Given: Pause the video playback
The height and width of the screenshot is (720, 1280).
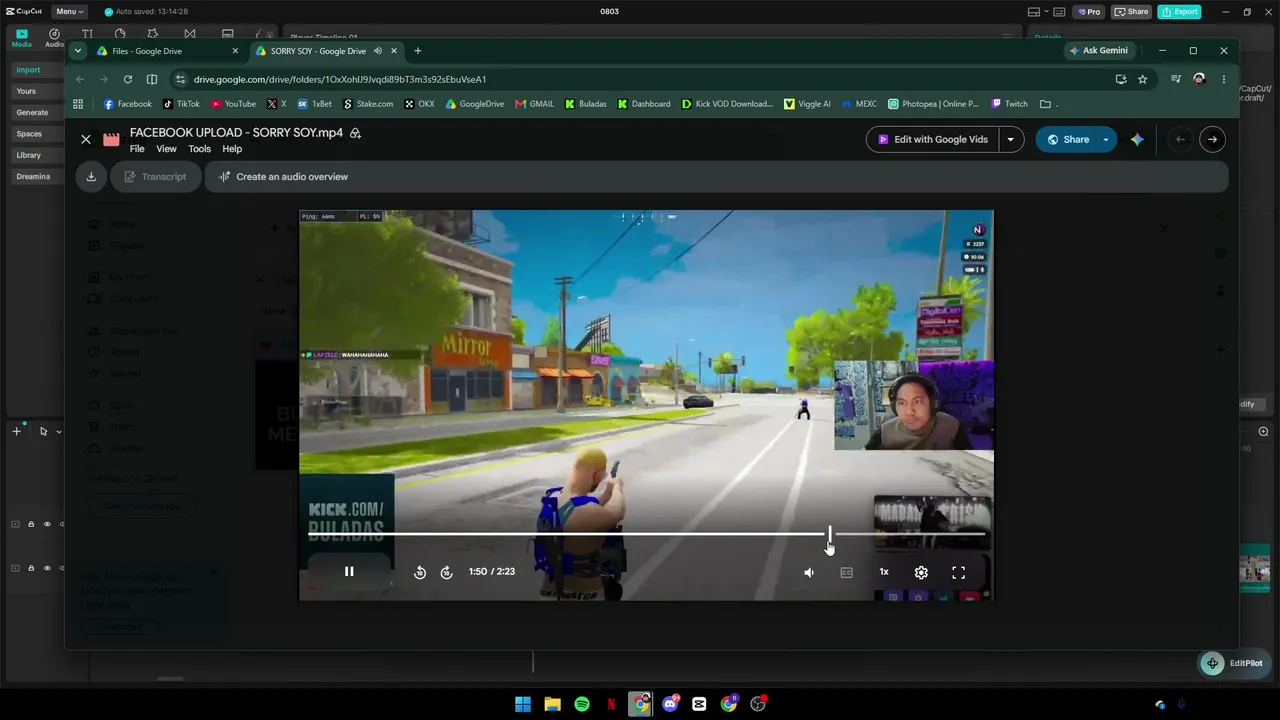Looking at the screenshot, I should point(349,572).
